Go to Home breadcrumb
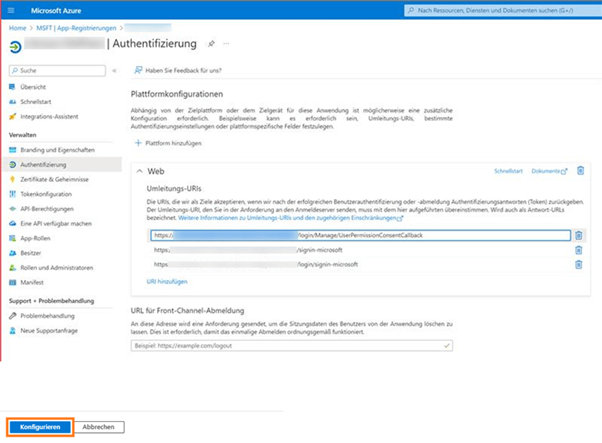This screenshot has width=602, height=443. 18,28
